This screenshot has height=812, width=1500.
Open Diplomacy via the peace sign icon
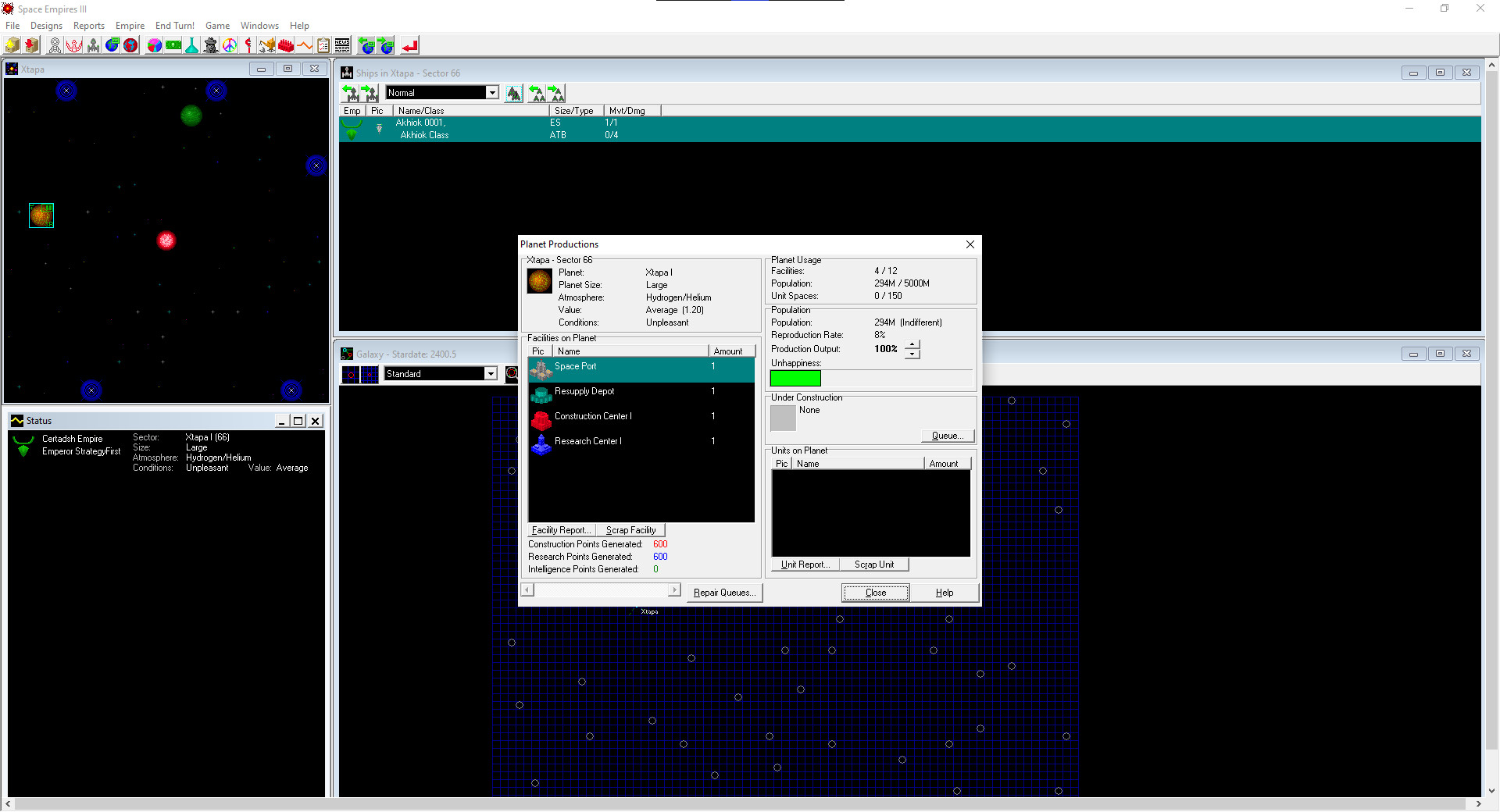230,45
